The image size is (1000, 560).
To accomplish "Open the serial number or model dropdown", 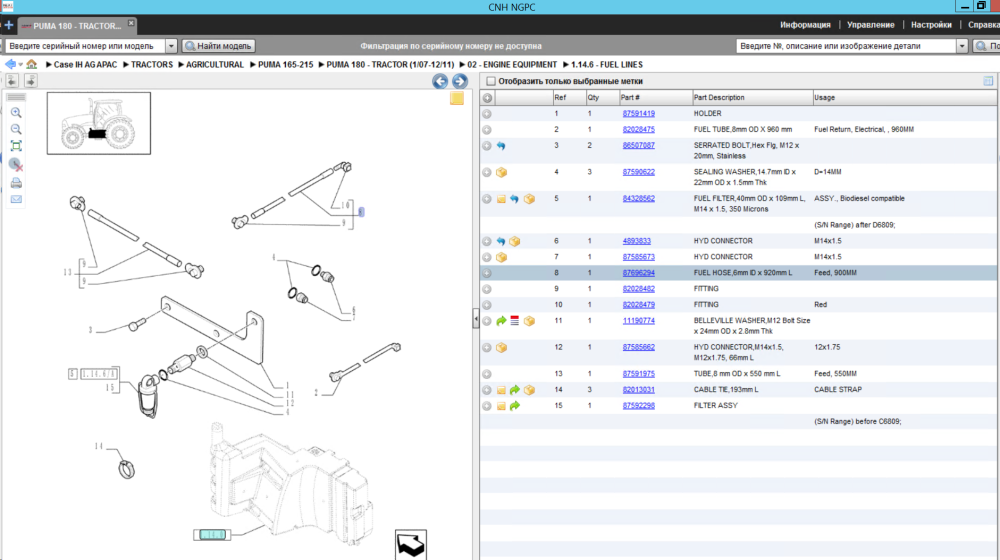I will [171, 46].
